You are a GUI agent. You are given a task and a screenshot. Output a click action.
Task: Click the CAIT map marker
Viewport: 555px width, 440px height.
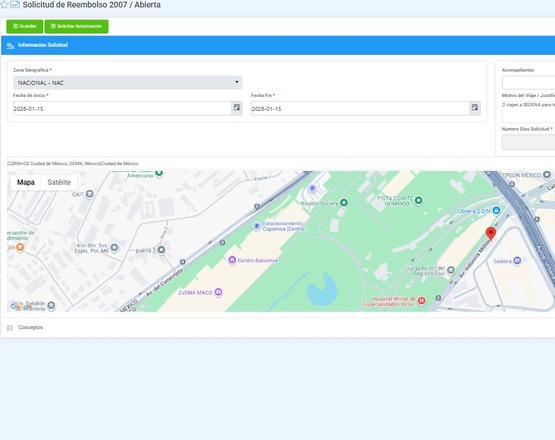click(x=90, y=194)
